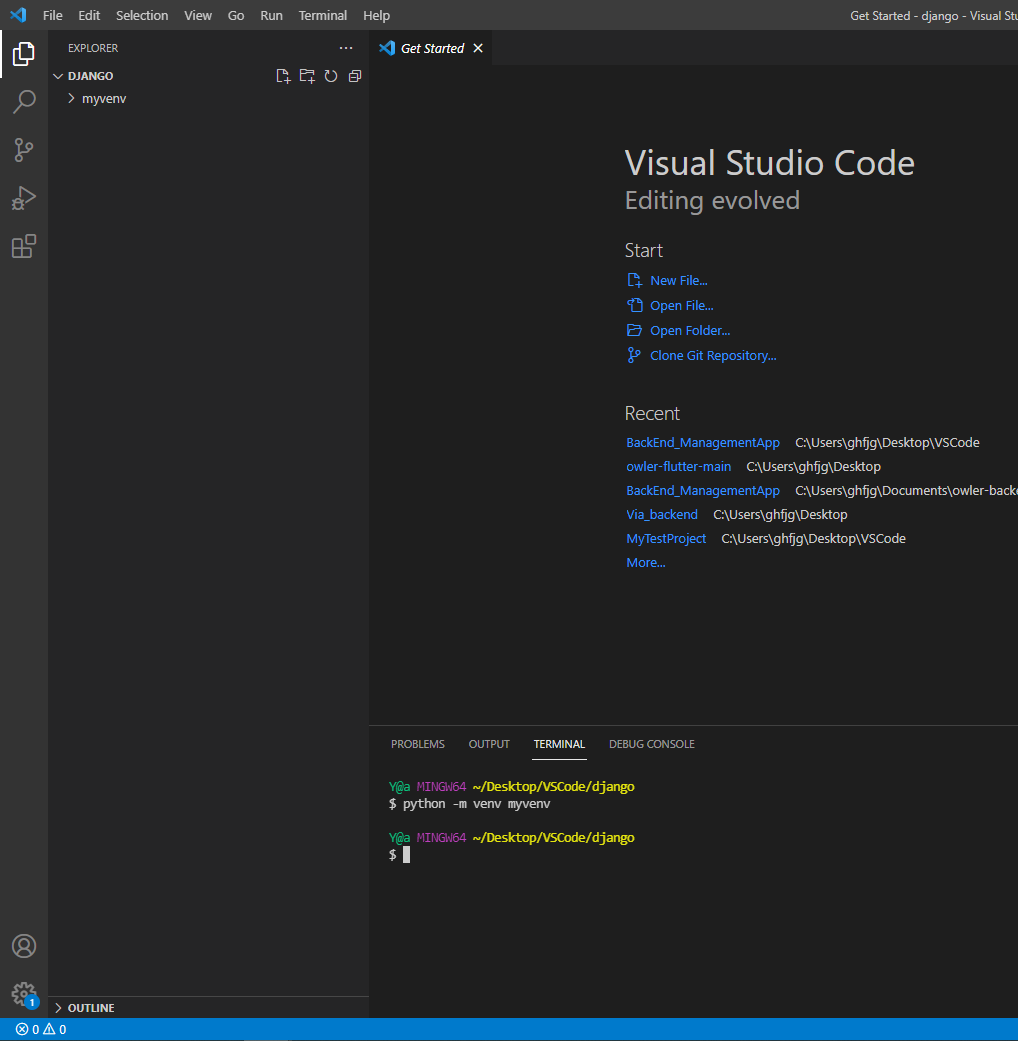This screenshot has width=1018, height=1041.
Task: Click the terminal prompt cursor line
Action: 400,854
